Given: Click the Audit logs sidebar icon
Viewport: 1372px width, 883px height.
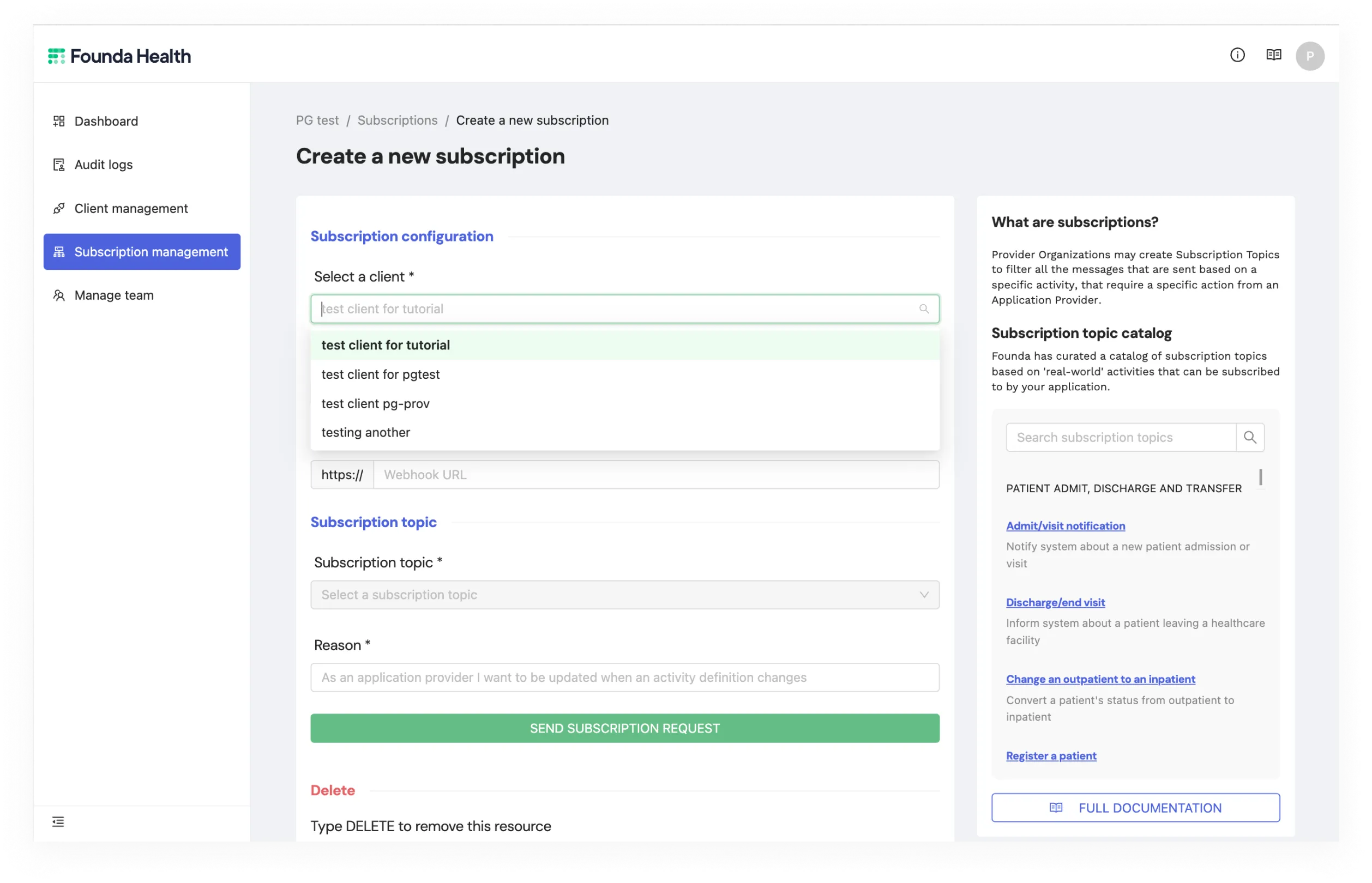Looking at the screenshot, I should coord(58,165).
